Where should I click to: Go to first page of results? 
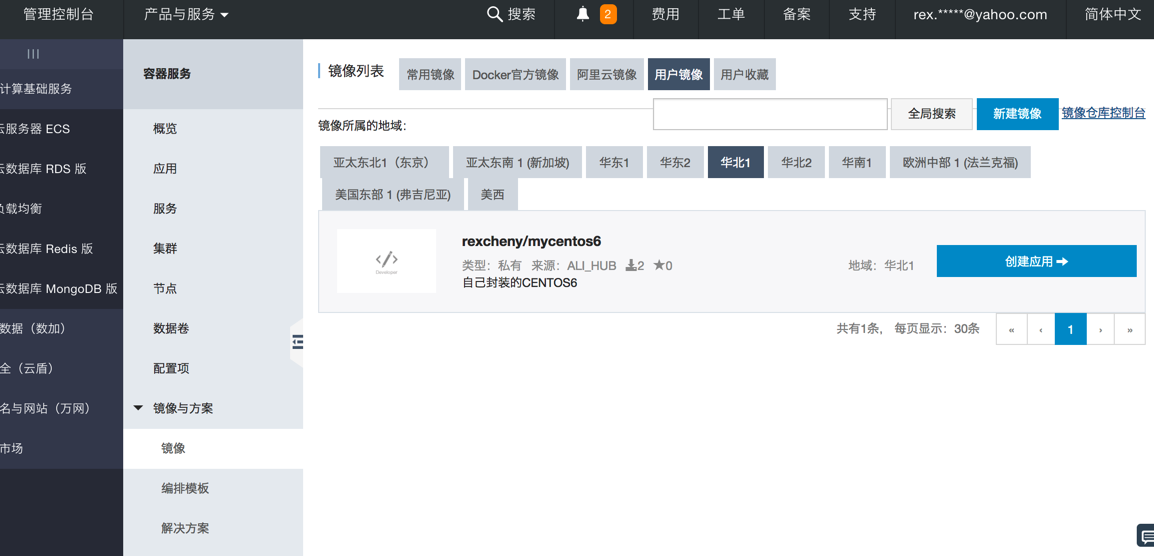1012,329
